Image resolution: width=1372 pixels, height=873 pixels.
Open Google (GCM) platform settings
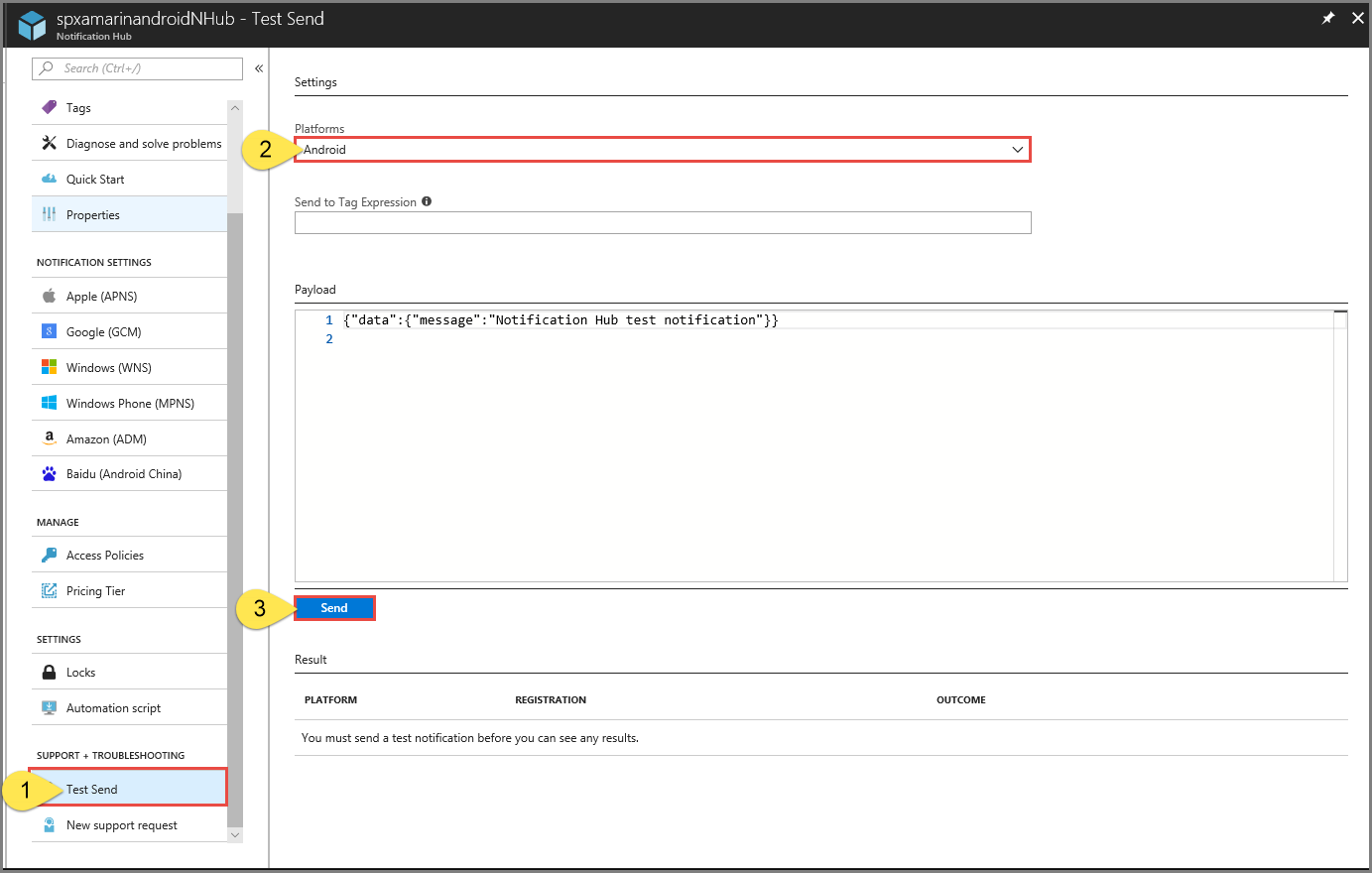pyautogui.click(x=49, y=330)
